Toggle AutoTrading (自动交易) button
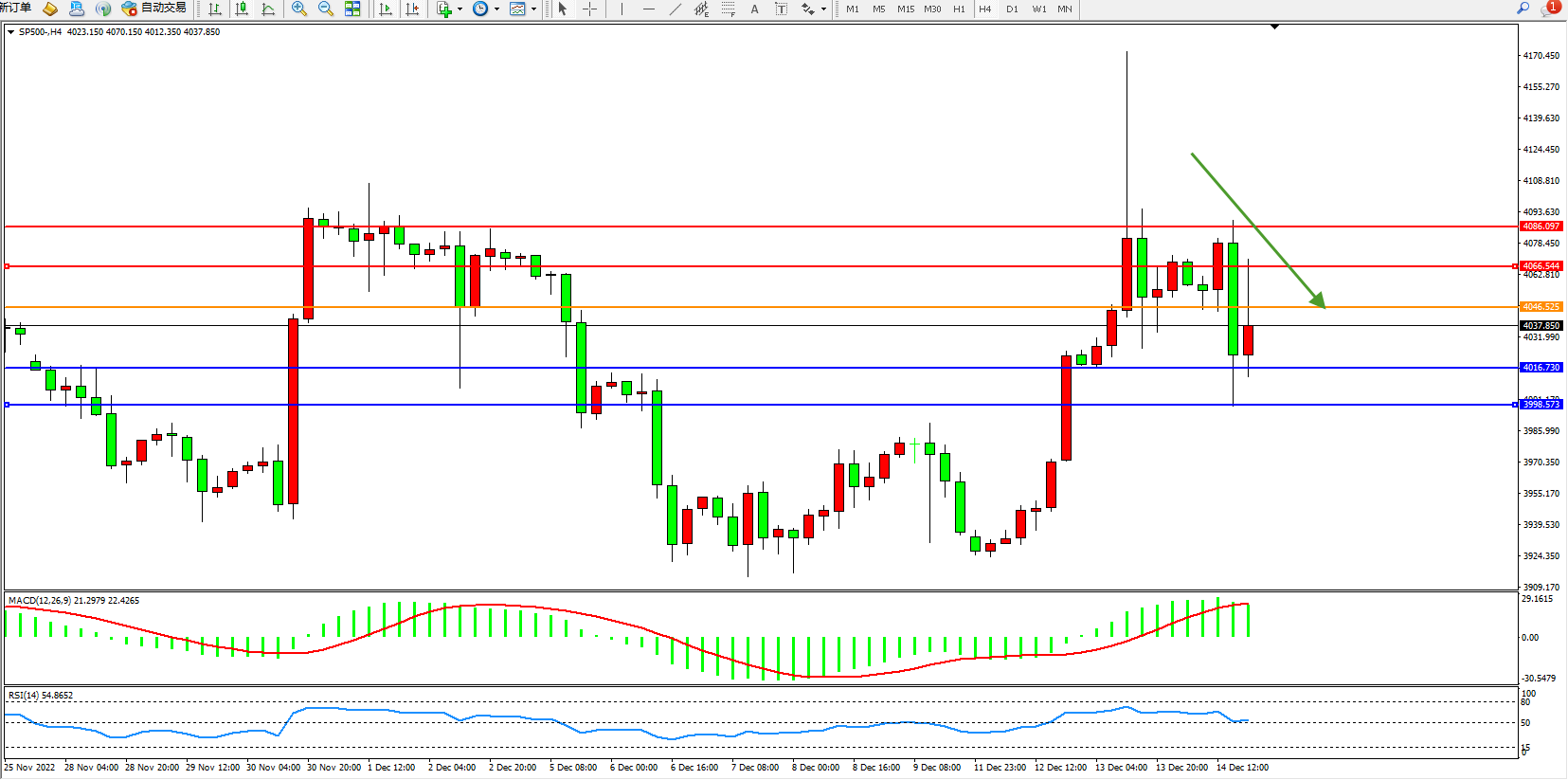 click(x=154, y=9)
